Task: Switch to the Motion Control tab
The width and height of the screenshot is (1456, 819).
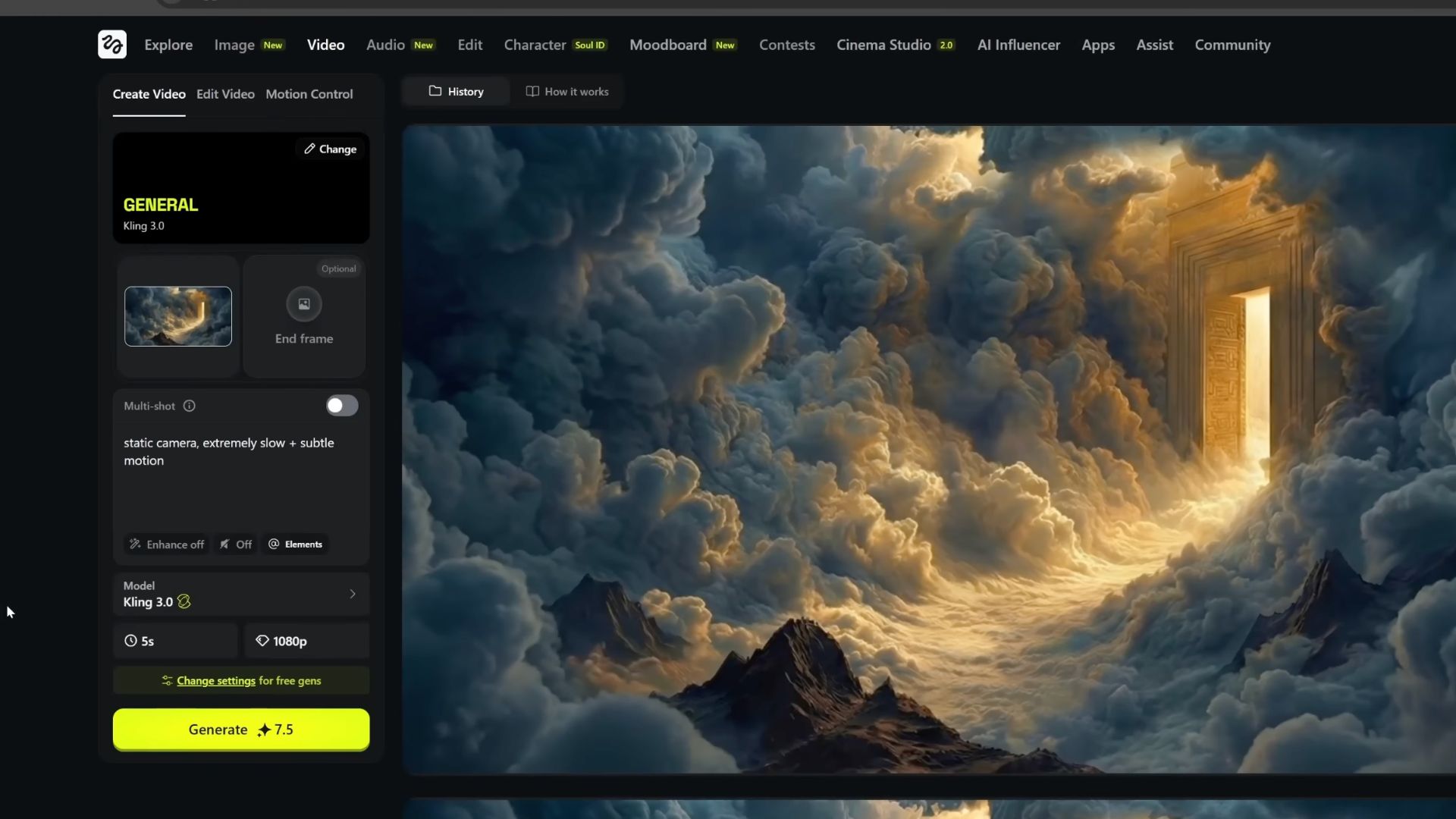Action: pos(309,94)
